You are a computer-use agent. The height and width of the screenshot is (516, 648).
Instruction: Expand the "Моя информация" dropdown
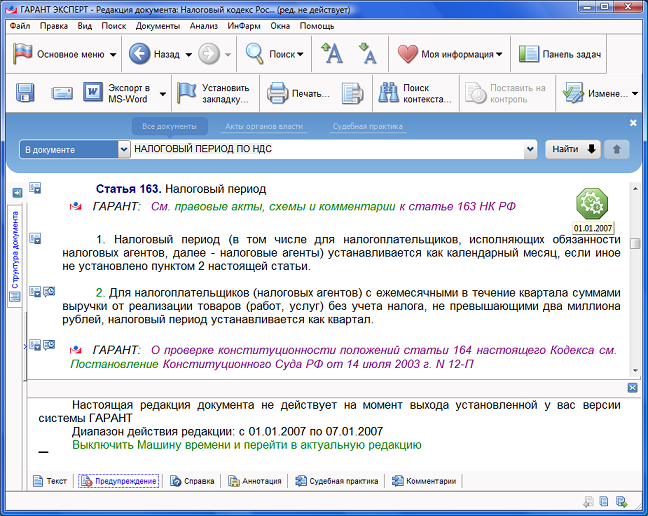coord(450,54)
